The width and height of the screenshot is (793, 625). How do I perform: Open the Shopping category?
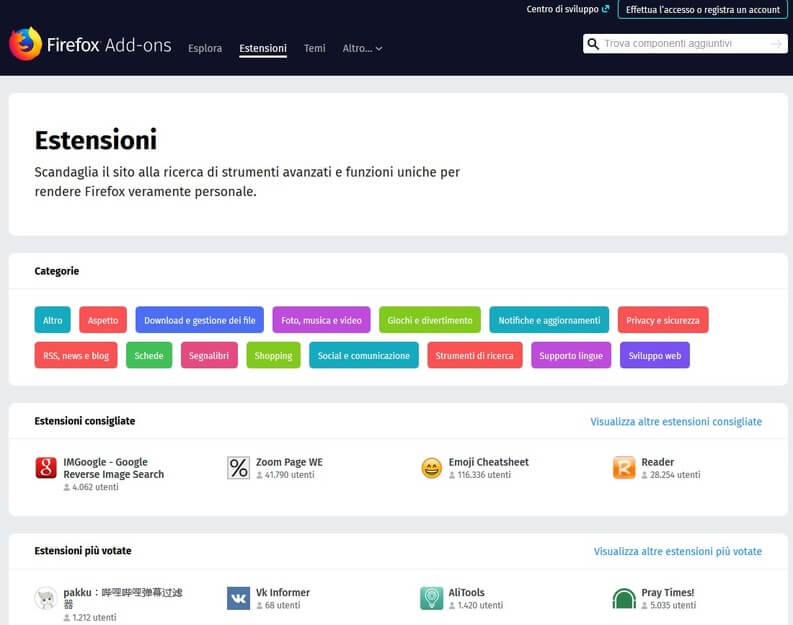point(273,355)
